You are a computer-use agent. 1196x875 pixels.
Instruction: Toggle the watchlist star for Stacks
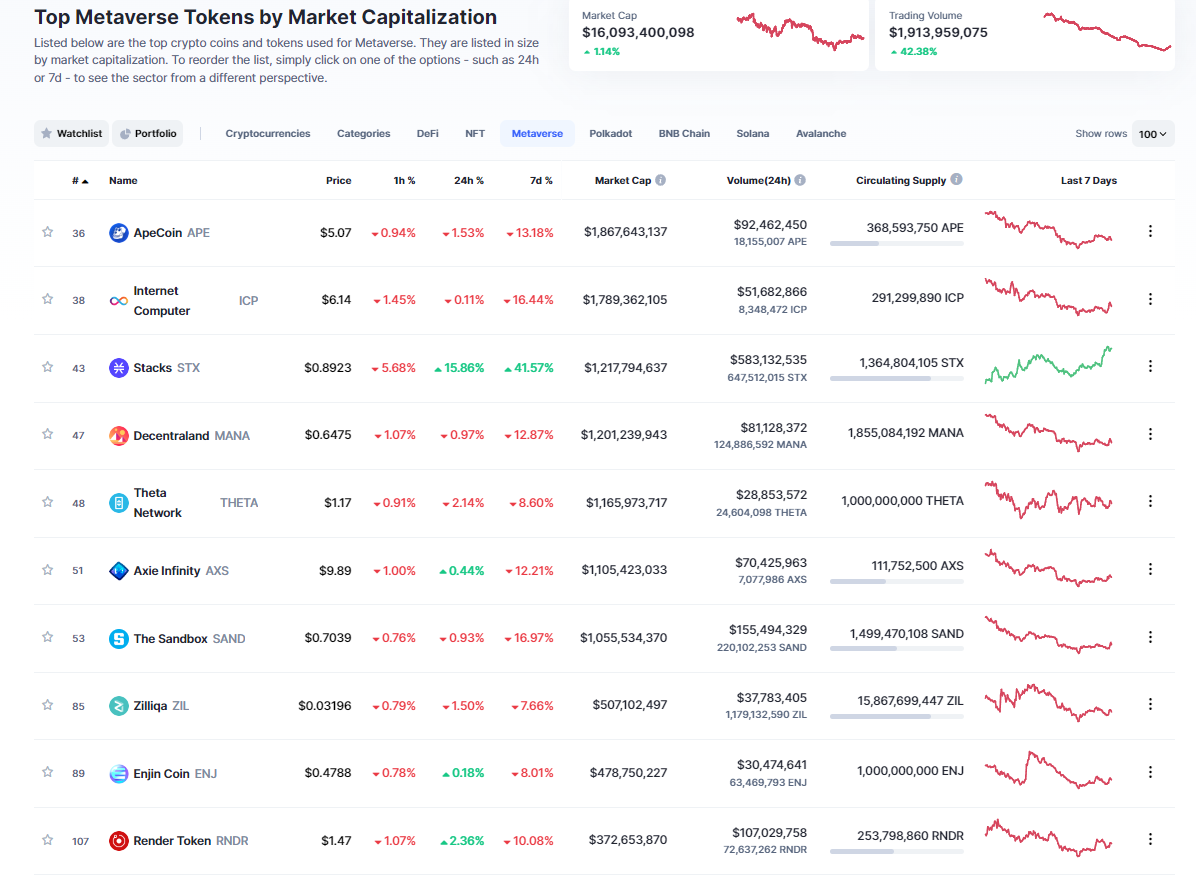tap(47, 367)
